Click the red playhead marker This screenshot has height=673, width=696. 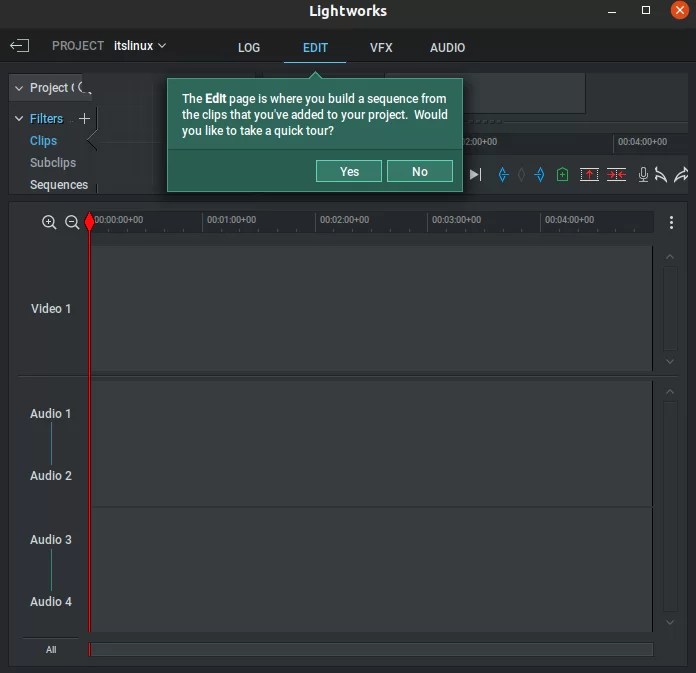pyautogui.click(x=89, y=221)
